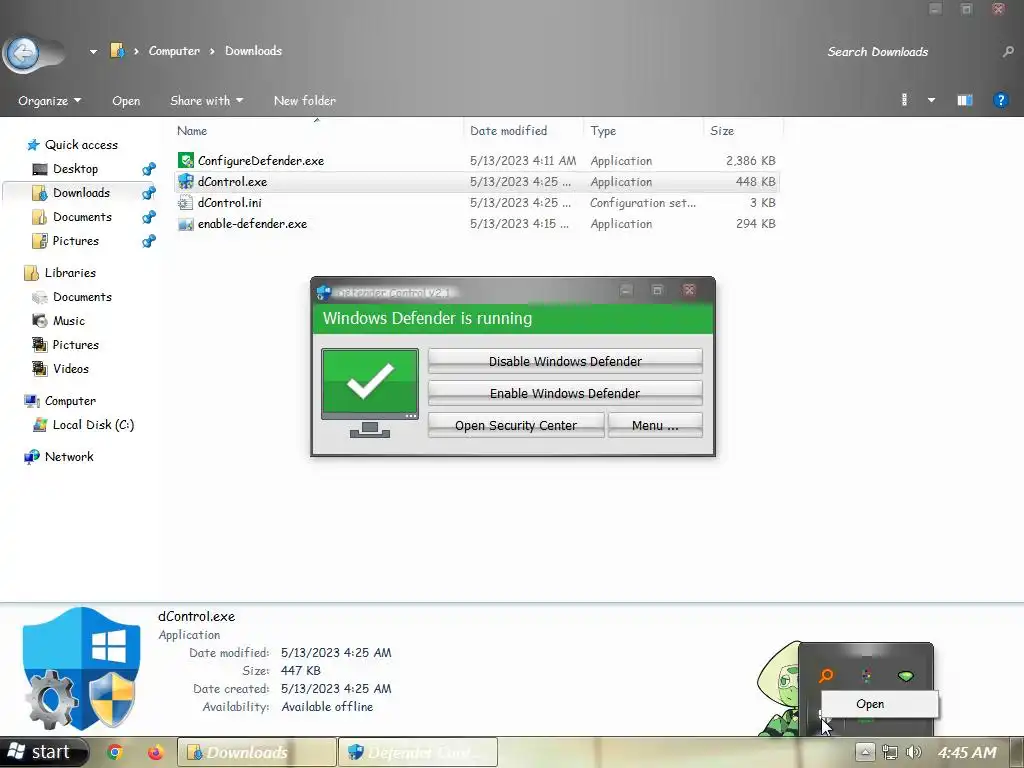1024x768 pixels.
Task: Open the Music library
Action: [69, 321]
